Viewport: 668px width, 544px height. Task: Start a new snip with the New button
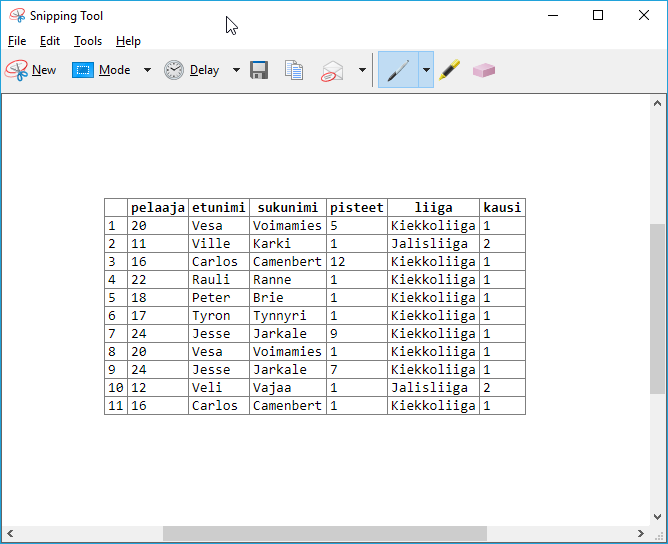point(31,70)
